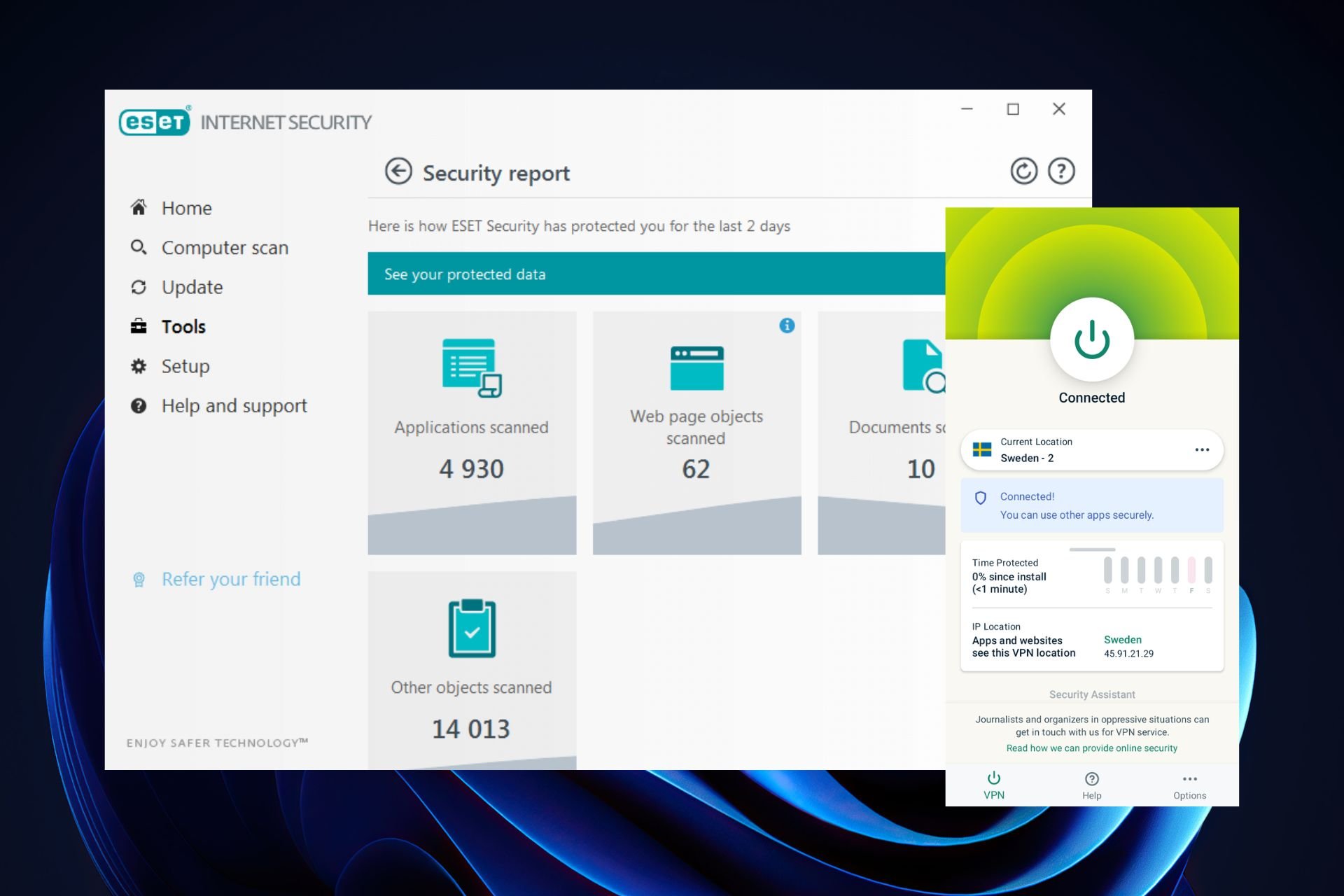Open help with the question mark icon in ESET

[x=1061, y=171]
